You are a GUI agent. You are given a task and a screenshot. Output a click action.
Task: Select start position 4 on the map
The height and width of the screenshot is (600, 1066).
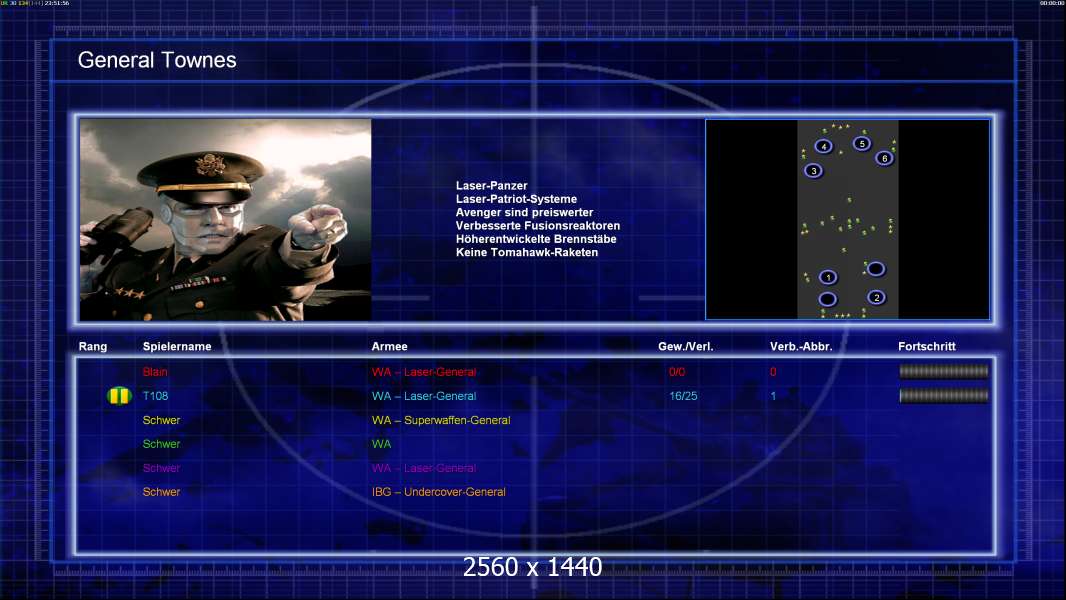pos(823,146)
